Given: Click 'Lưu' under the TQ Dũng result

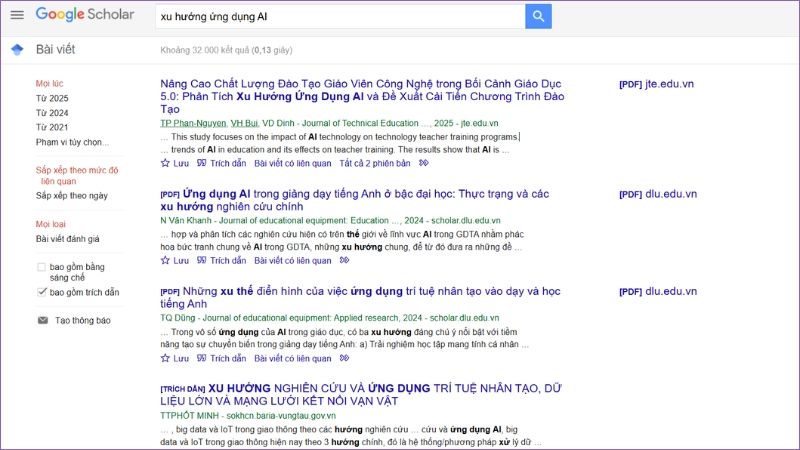Looking at the screenshot, I should pos(181,358).
